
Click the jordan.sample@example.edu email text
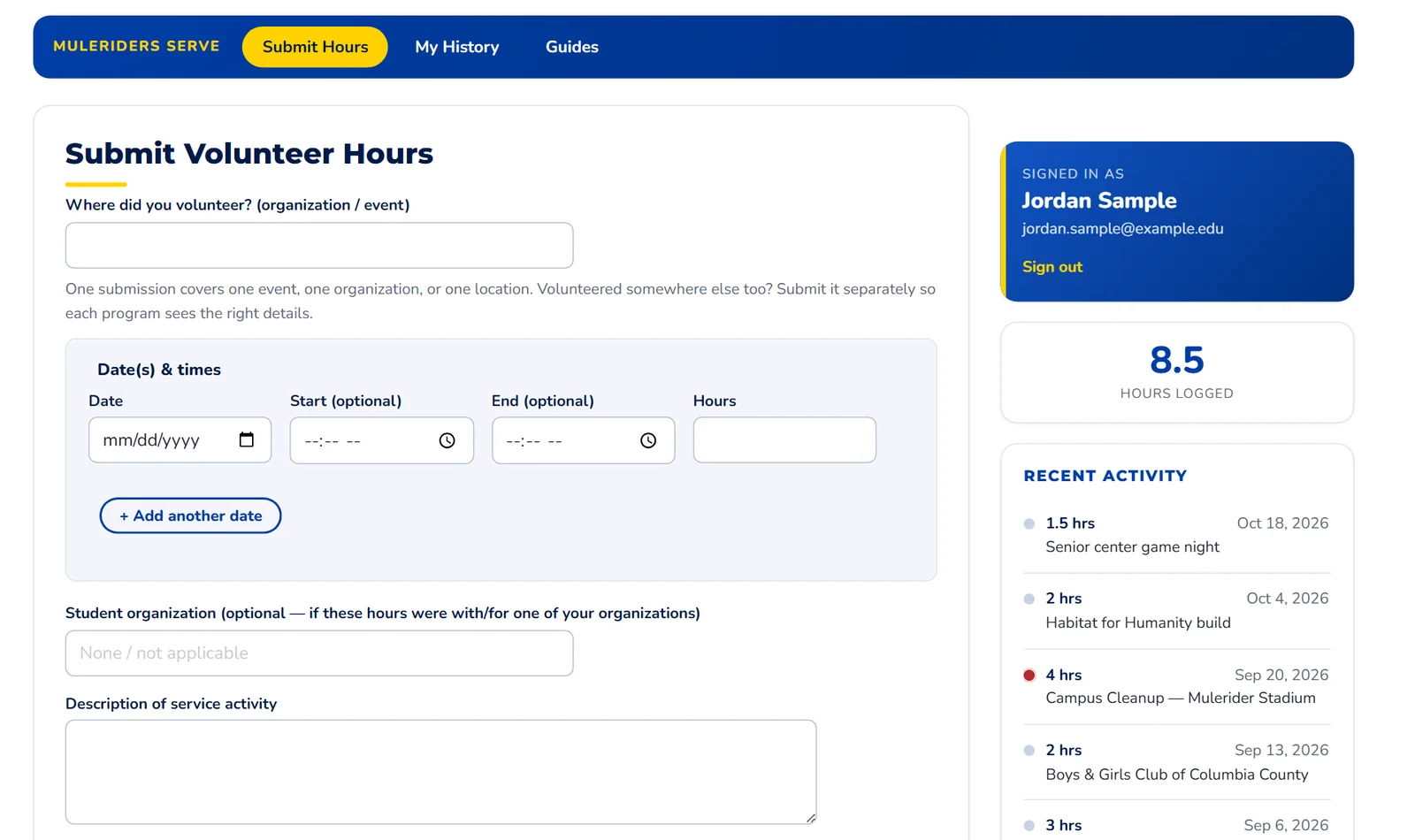click(1123, 229)
